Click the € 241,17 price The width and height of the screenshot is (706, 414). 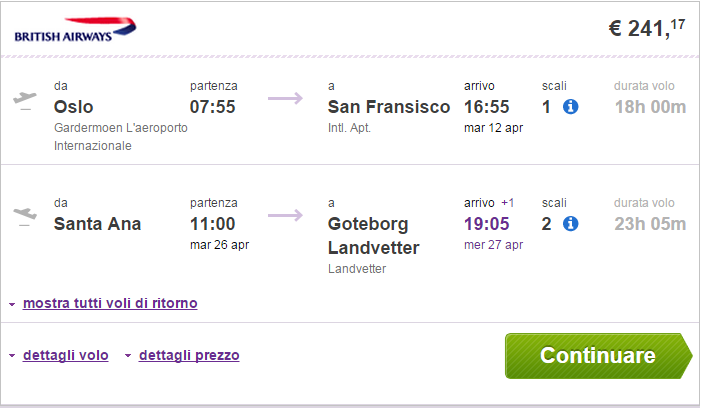(647, 28)
